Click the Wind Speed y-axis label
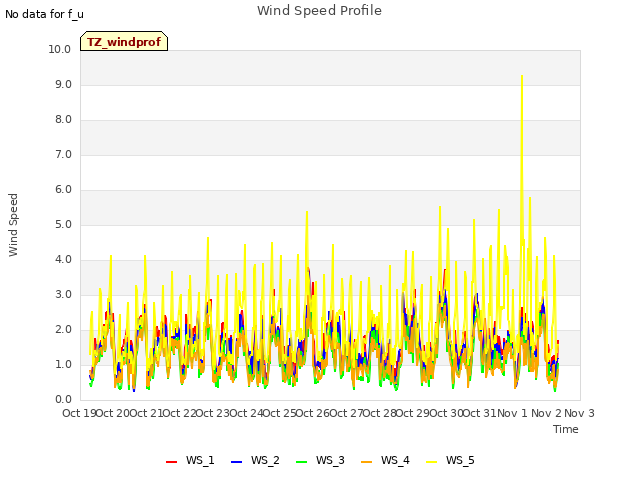The width and height of the screenshot is (640, 480). tap(13, 225)
